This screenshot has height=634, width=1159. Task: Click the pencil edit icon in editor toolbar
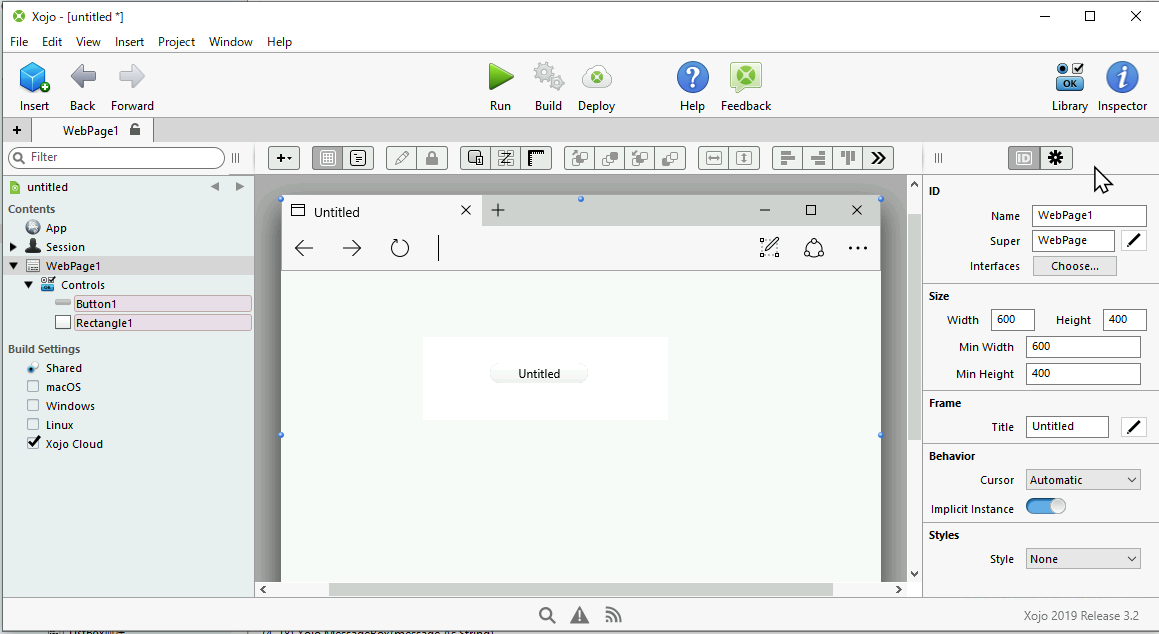(401, 158)
